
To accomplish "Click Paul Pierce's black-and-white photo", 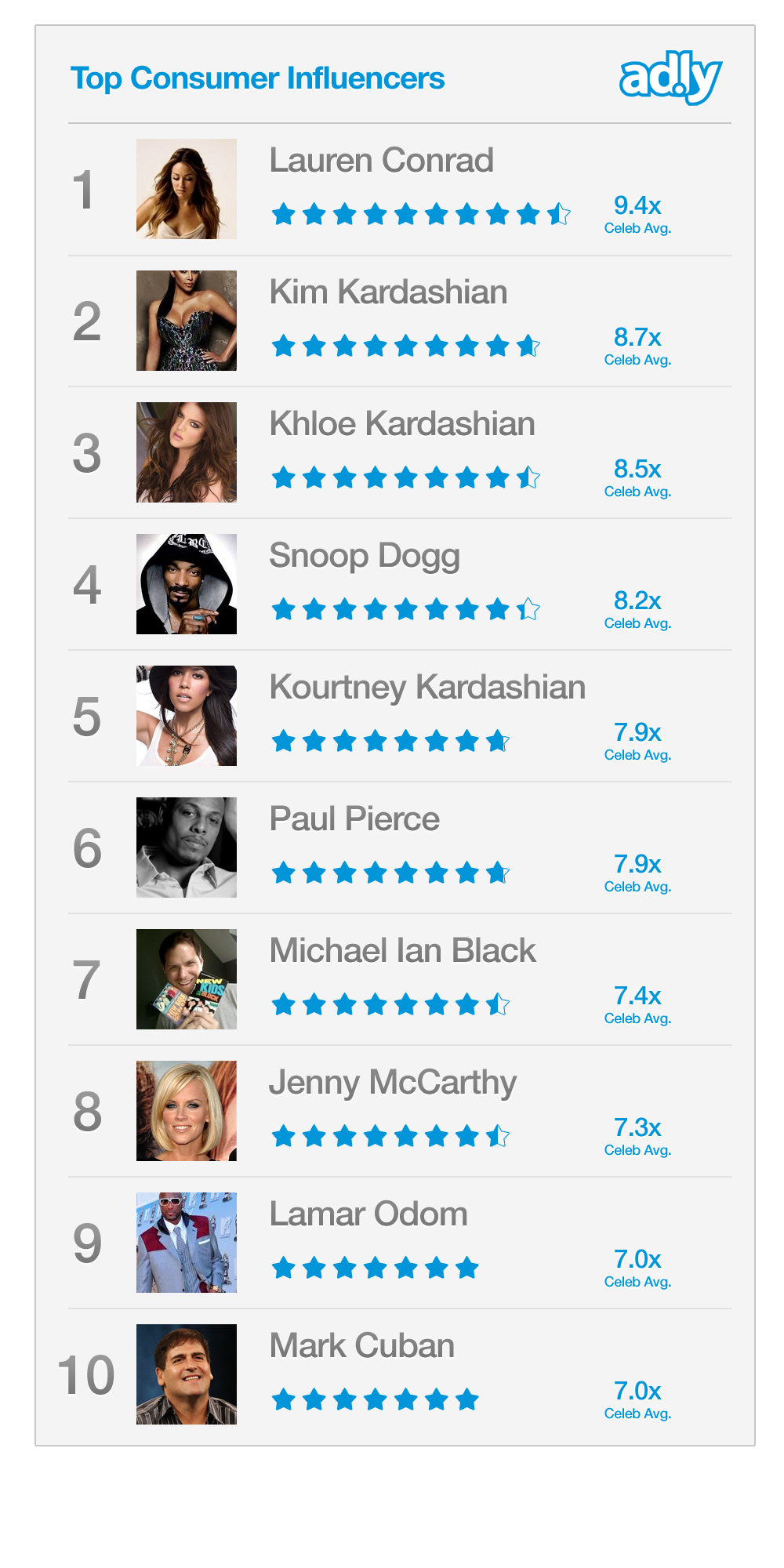I will (x=187, y=848).
